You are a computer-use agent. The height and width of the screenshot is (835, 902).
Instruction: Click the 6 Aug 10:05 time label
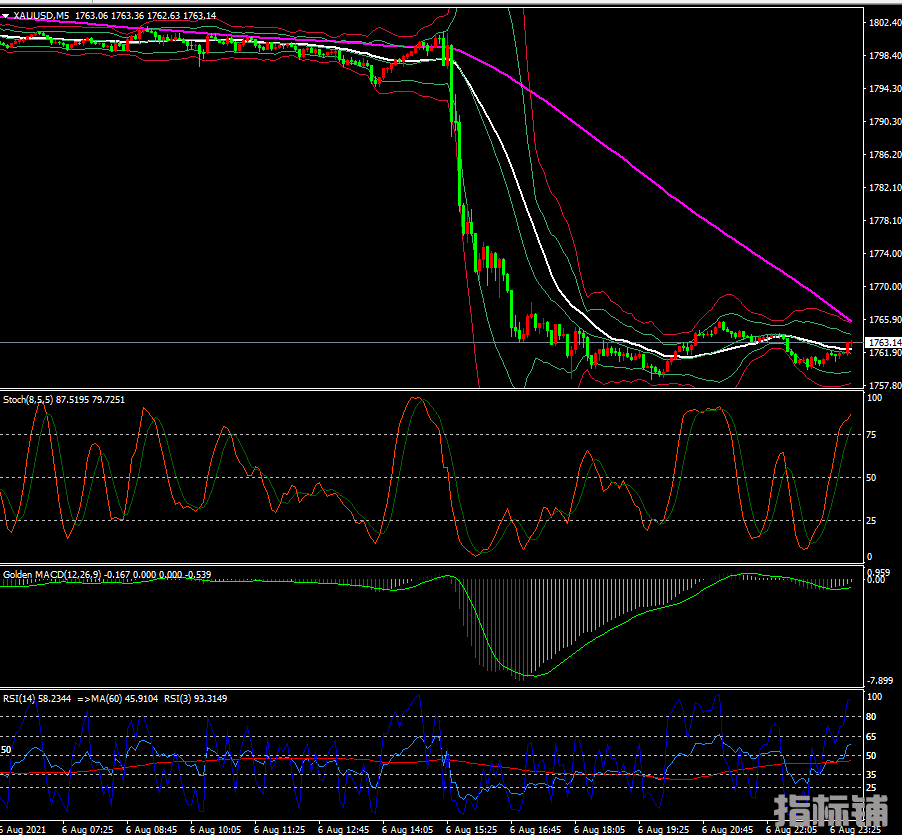pos(215,830)
